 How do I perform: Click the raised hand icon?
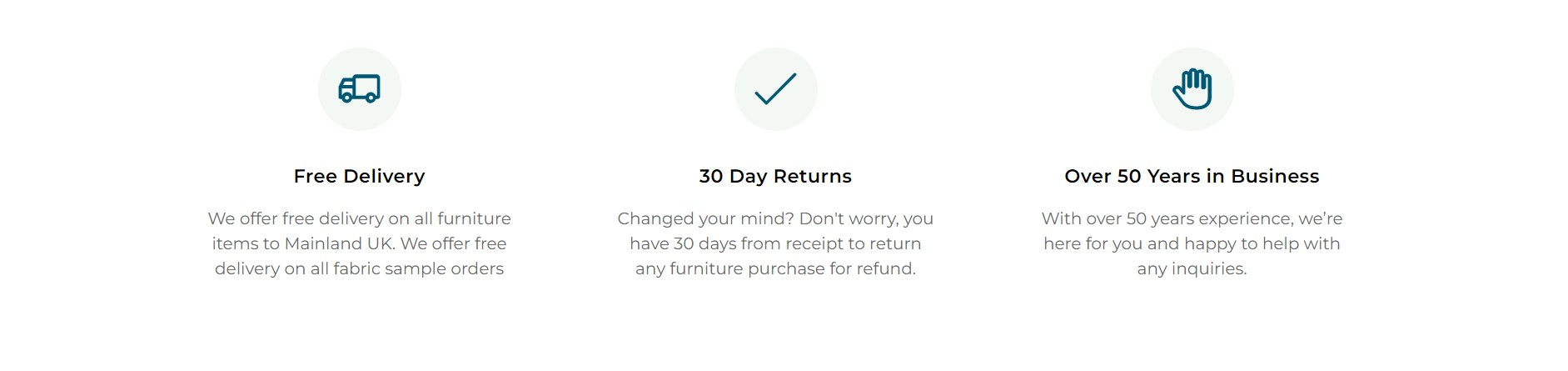pos(1192,88)
